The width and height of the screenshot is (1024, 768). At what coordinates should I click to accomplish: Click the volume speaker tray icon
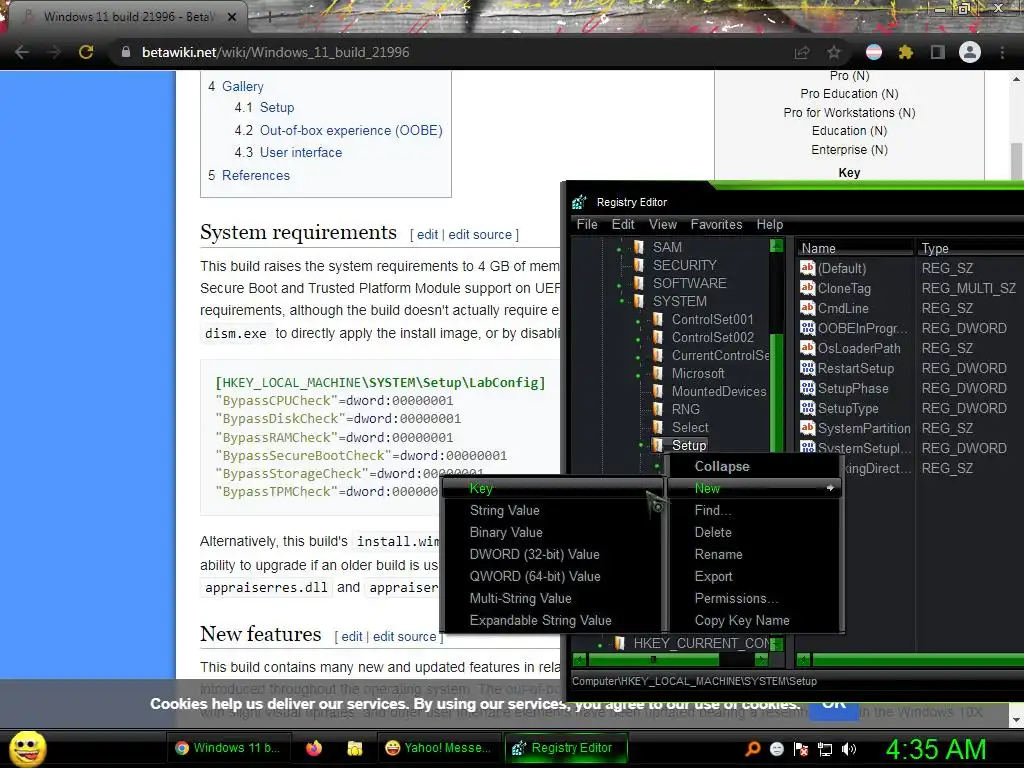coord(849,749)
